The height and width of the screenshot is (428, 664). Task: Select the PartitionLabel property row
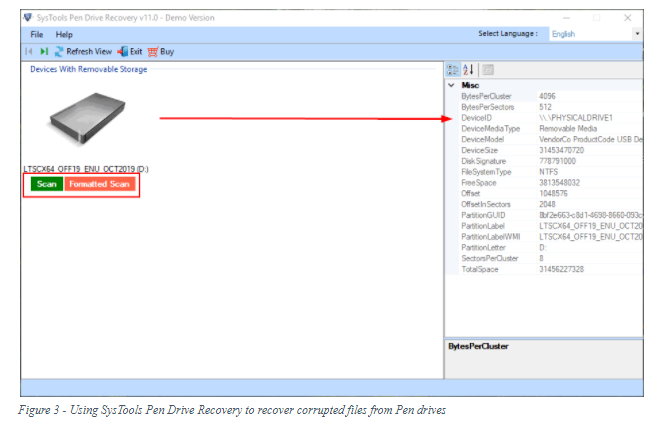point(551,226)
